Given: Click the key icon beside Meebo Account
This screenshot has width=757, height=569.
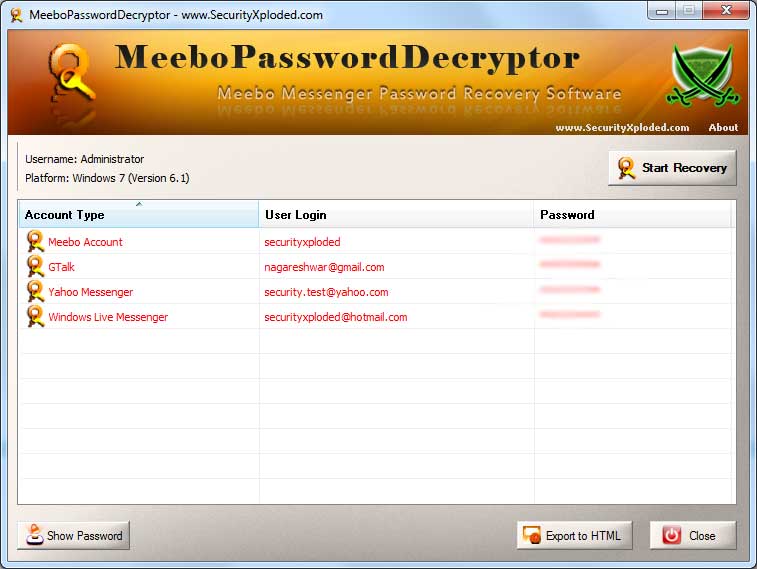Looking at the screenshot, I should pos(35,241).
